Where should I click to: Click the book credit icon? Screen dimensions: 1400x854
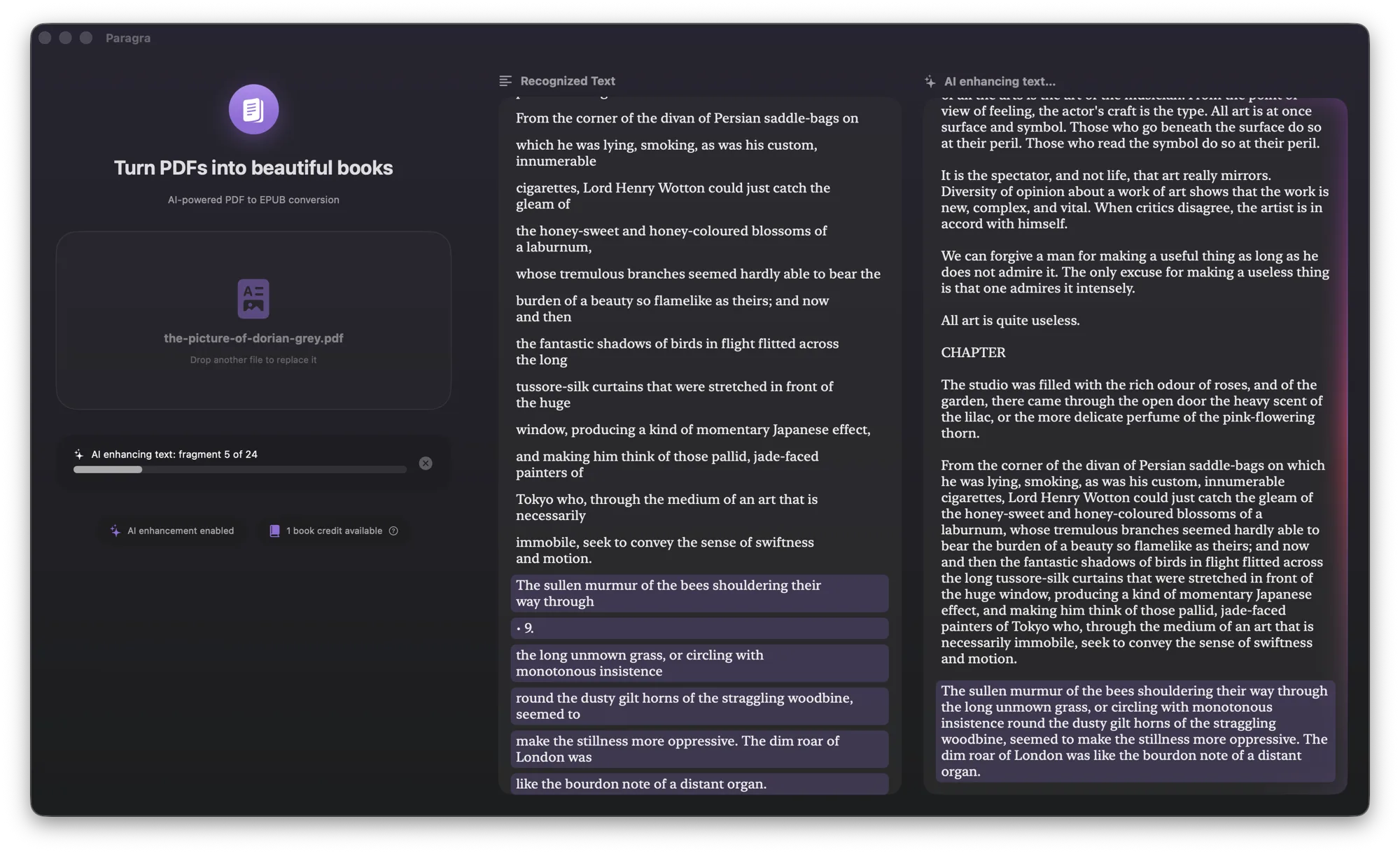tap(274, 531)
